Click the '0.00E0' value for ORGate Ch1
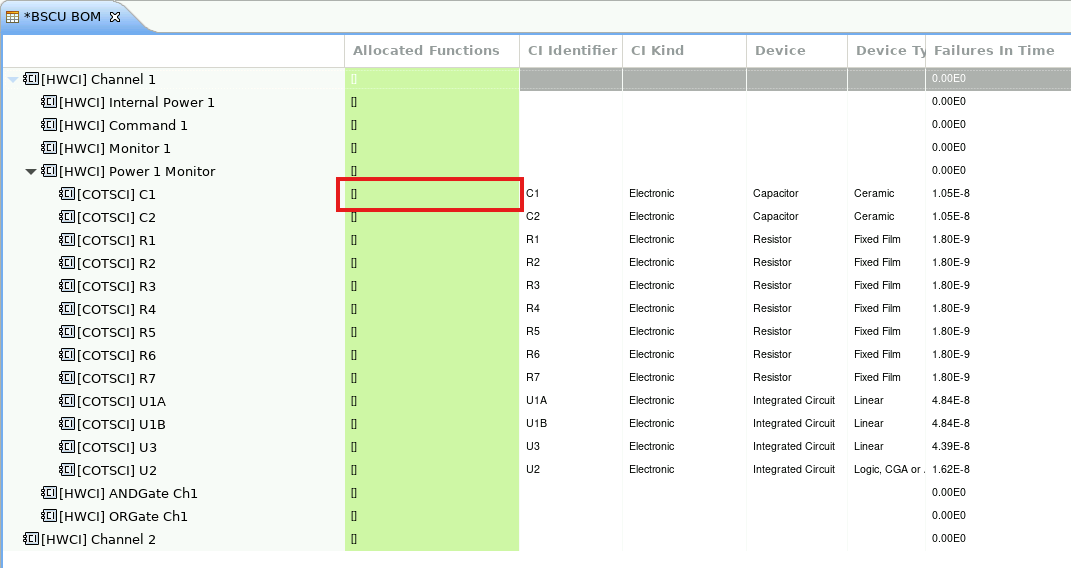The image size is (1071, 568). pyautogui.click(x=949, y=515)
